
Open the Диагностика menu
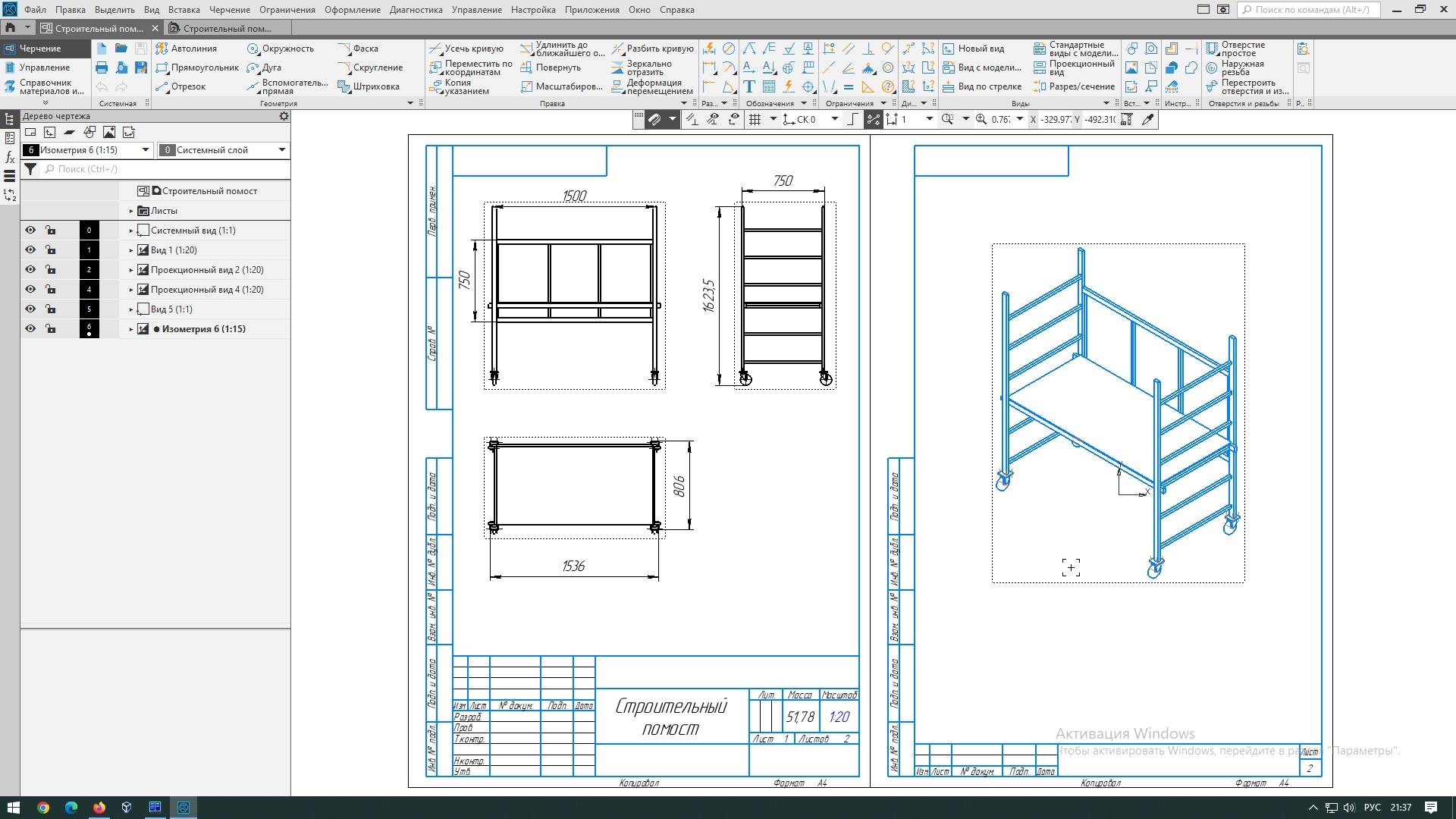point(416,10)
